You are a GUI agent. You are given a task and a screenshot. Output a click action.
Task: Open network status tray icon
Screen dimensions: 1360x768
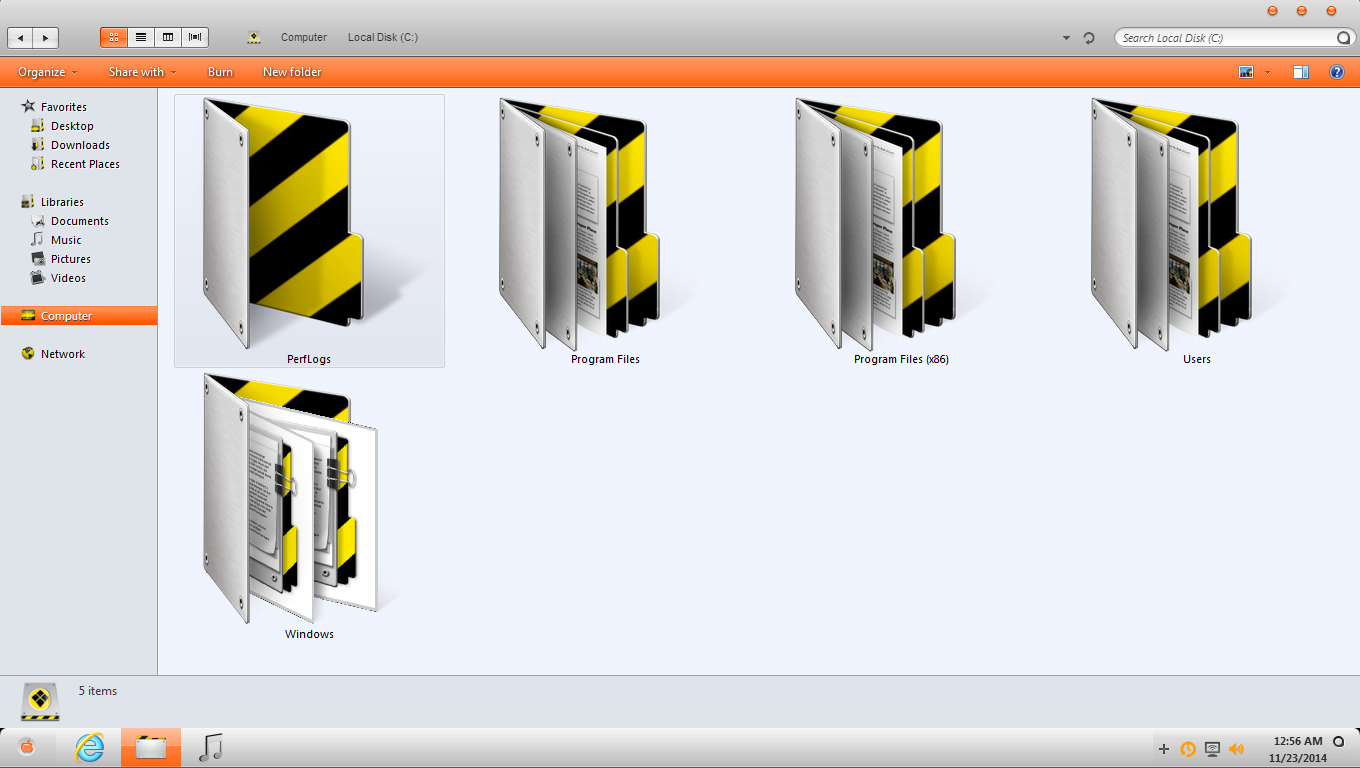click(1212, 749)
